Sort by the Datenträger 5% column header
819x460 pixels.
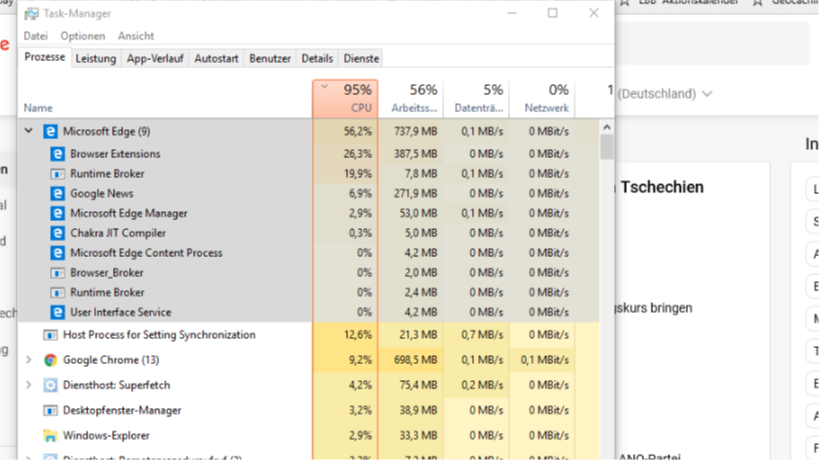coord(476,99)
